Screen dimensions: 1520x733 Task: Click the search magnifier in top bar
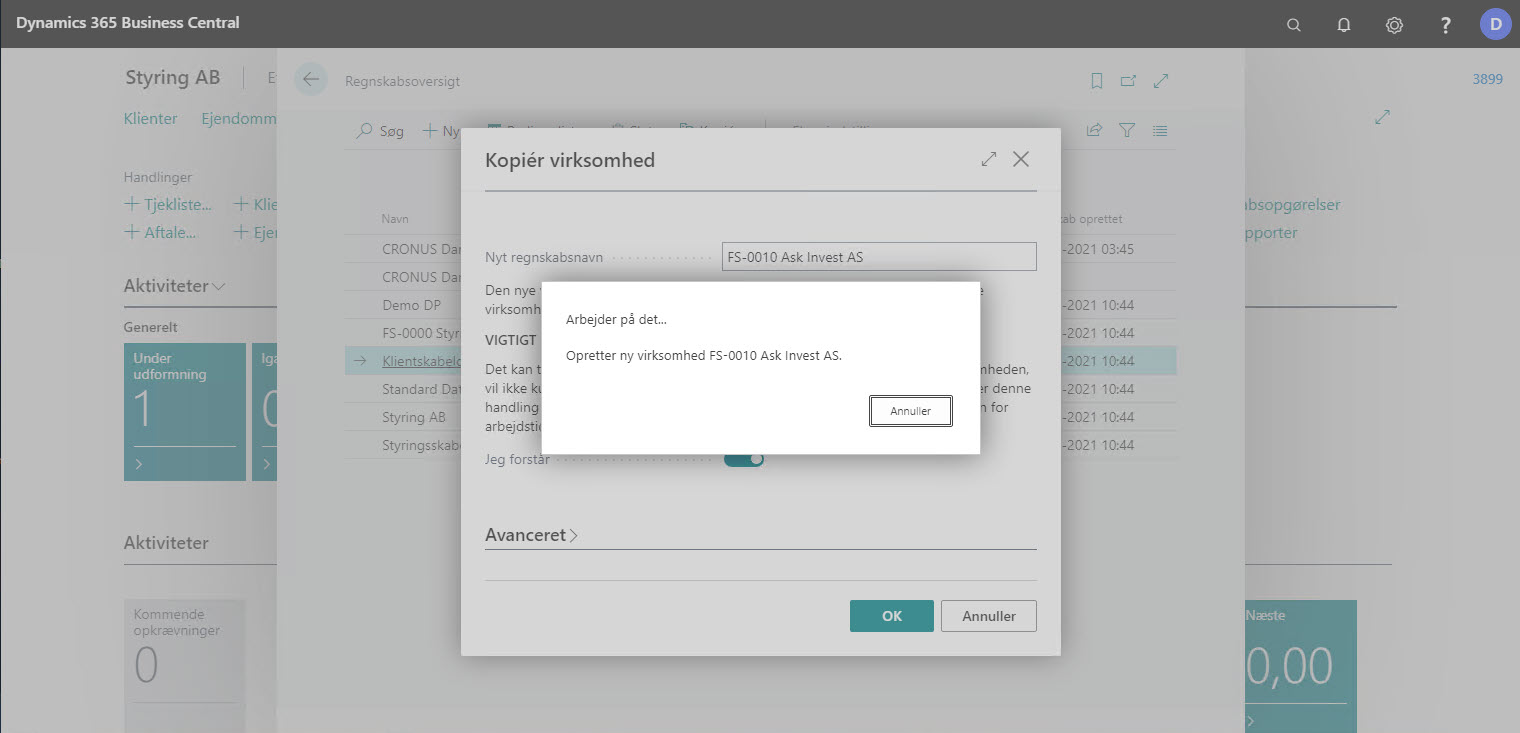click(1293, 25)
